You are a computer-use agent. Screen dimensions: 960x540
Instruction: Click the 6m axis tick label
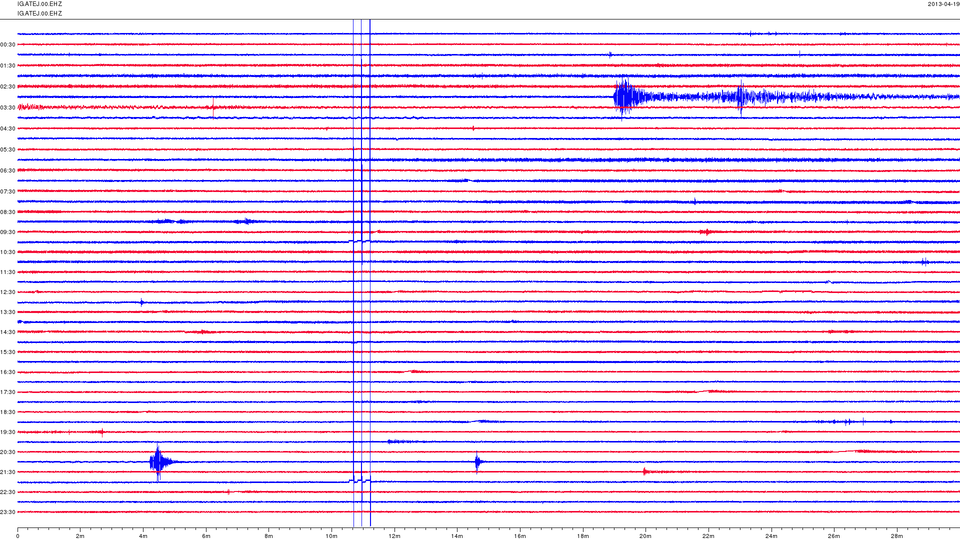coord(206,536)
